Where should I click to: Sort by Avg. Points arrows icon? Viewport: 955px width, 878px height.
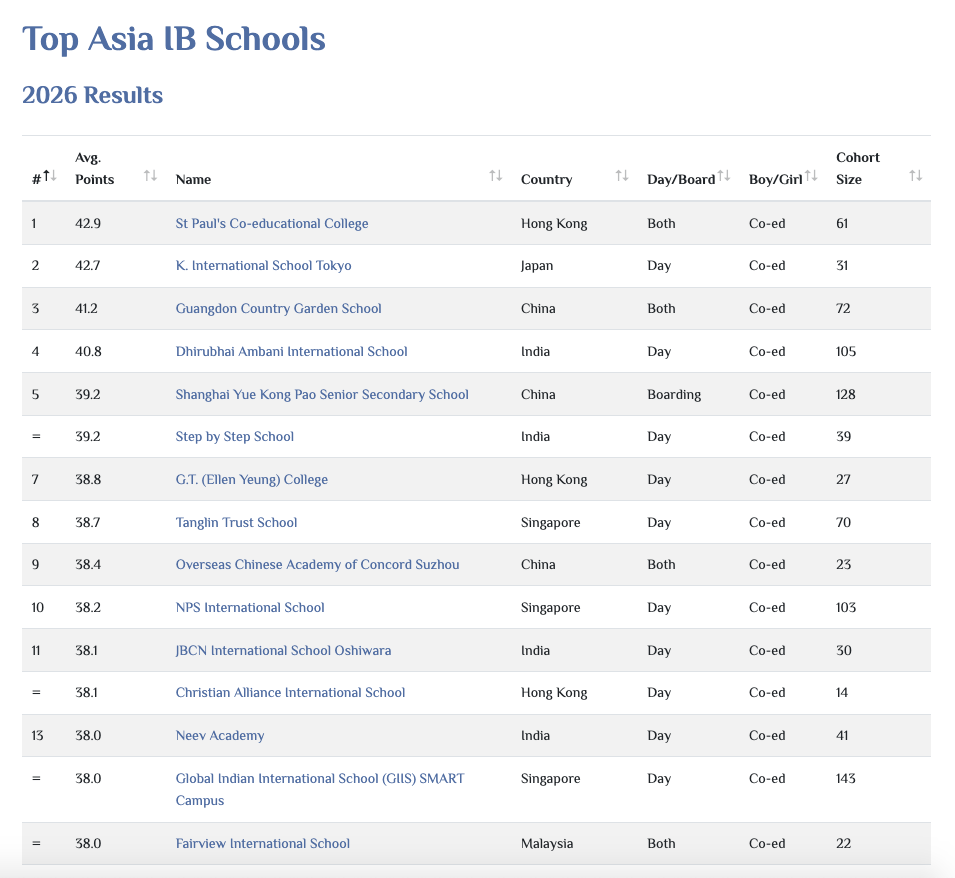click(x=150, y=176)
